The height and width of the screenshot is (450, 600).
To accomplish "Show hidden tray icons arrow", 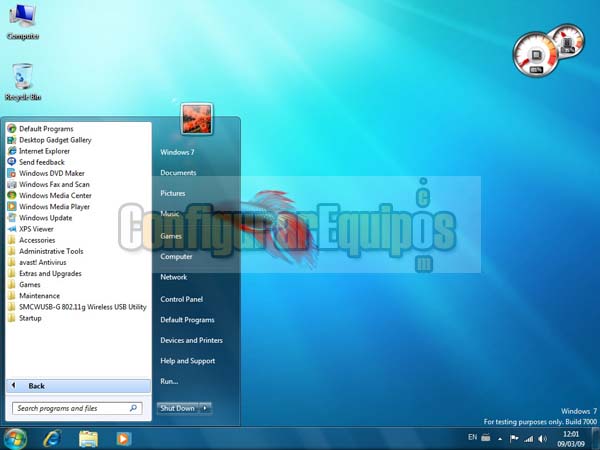I will point(500,439).
